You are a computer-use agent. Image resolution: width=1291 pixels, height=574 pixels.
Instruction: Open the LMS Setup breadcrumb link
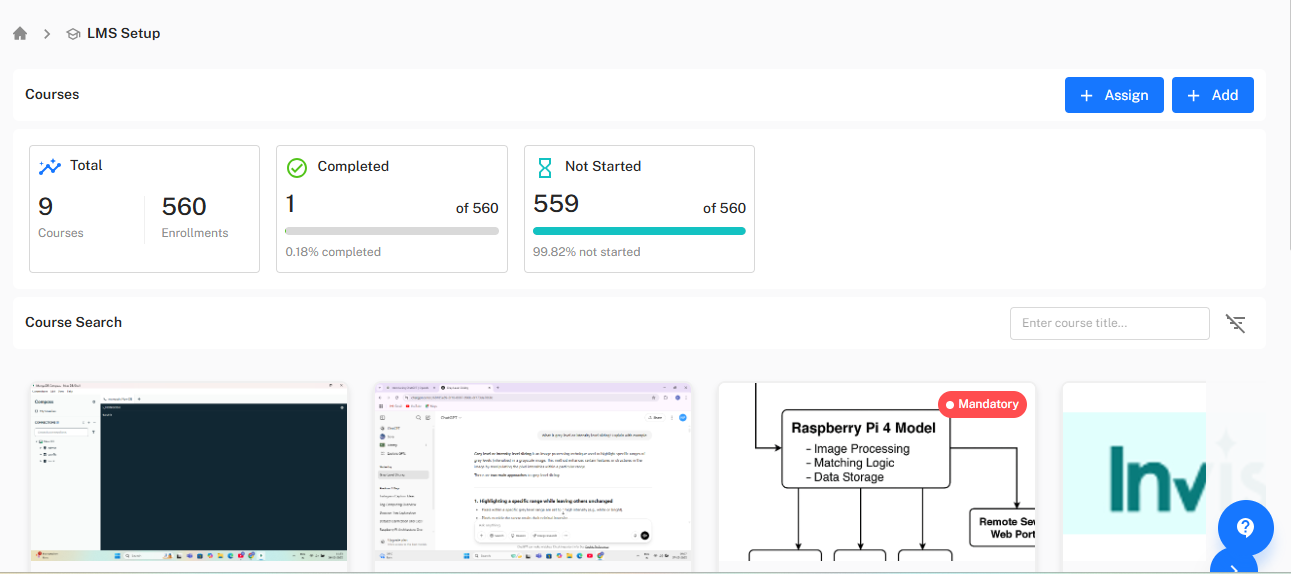(x=123, y=33)
